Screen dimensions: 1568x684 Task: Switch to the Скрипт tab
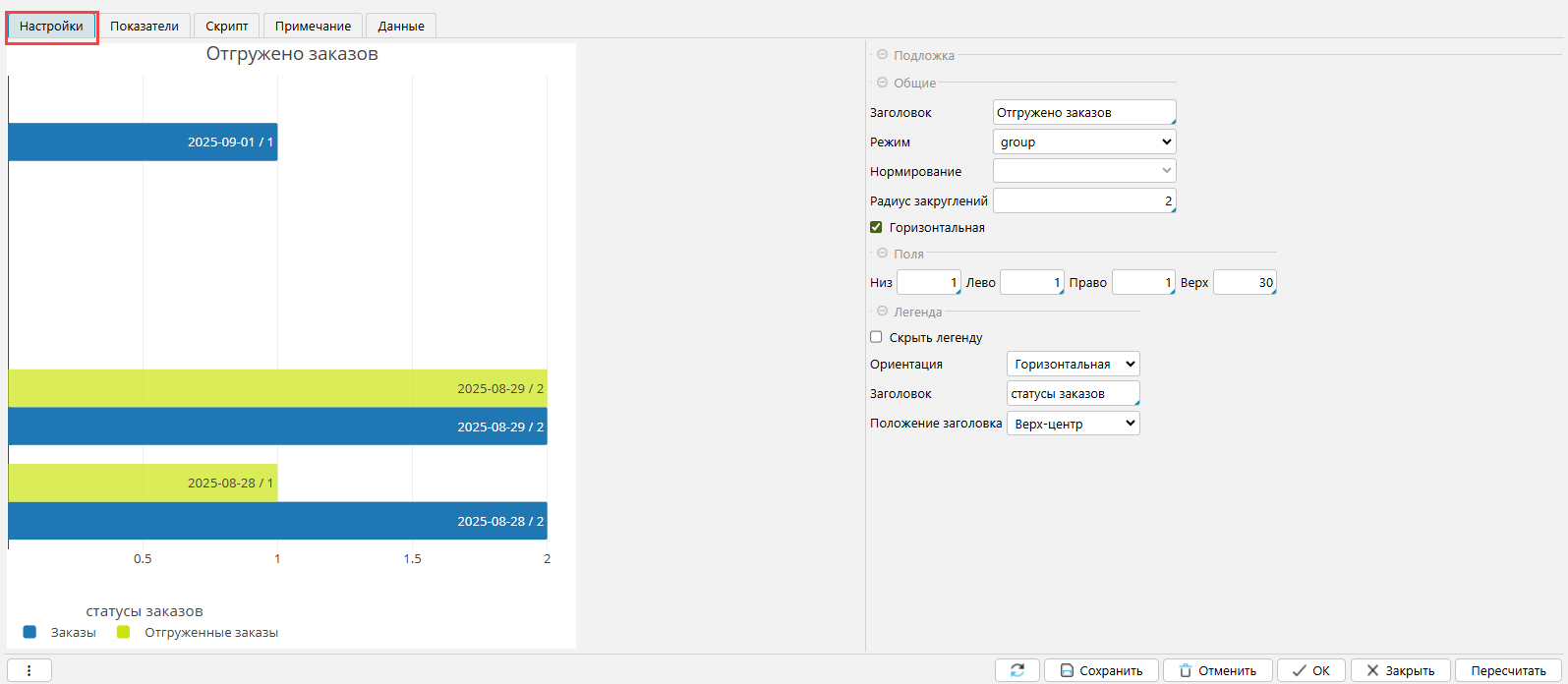point(227,27)
